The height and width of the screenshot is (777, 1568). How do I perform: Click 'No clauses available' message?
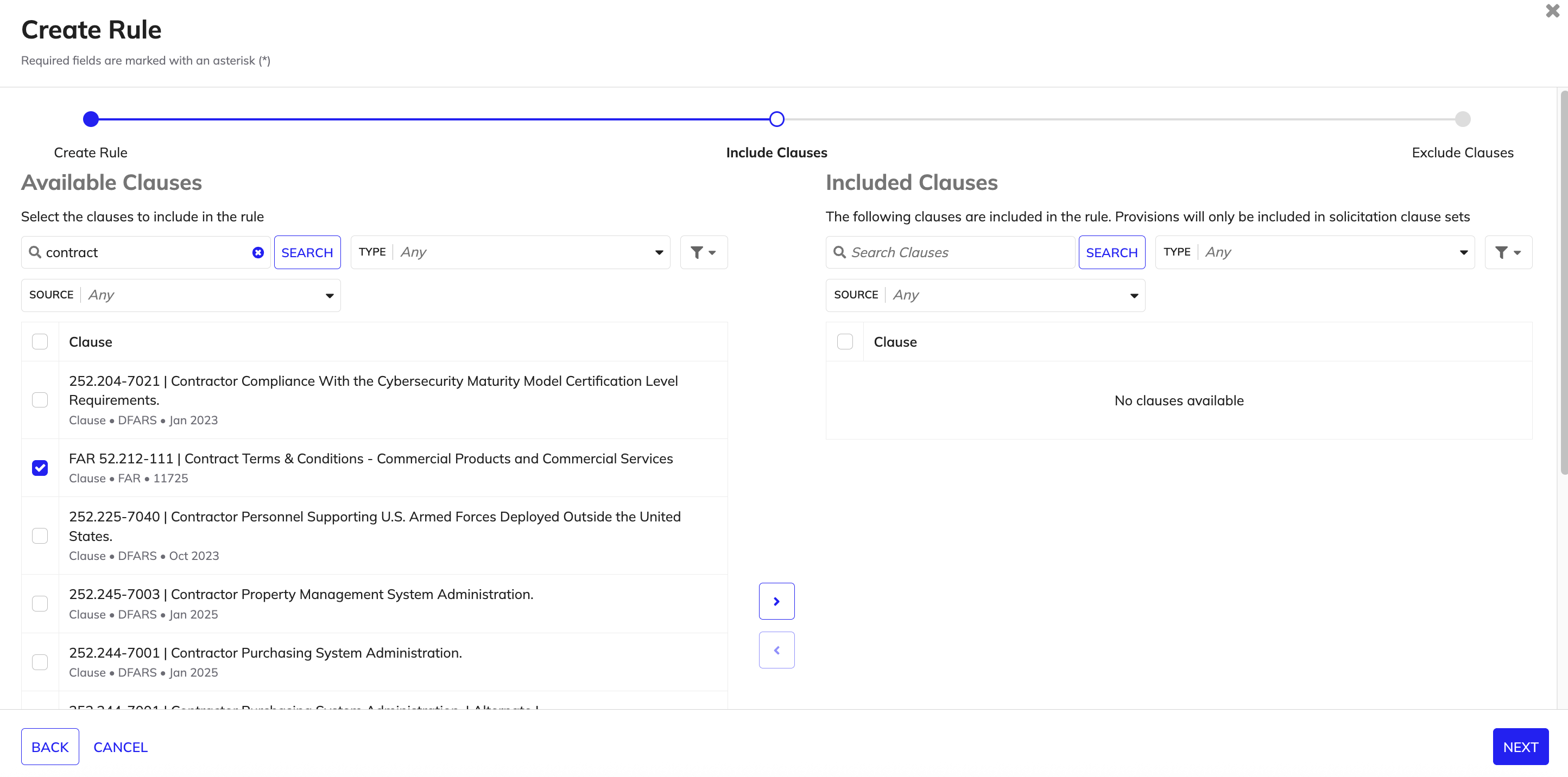[1179, 400]
